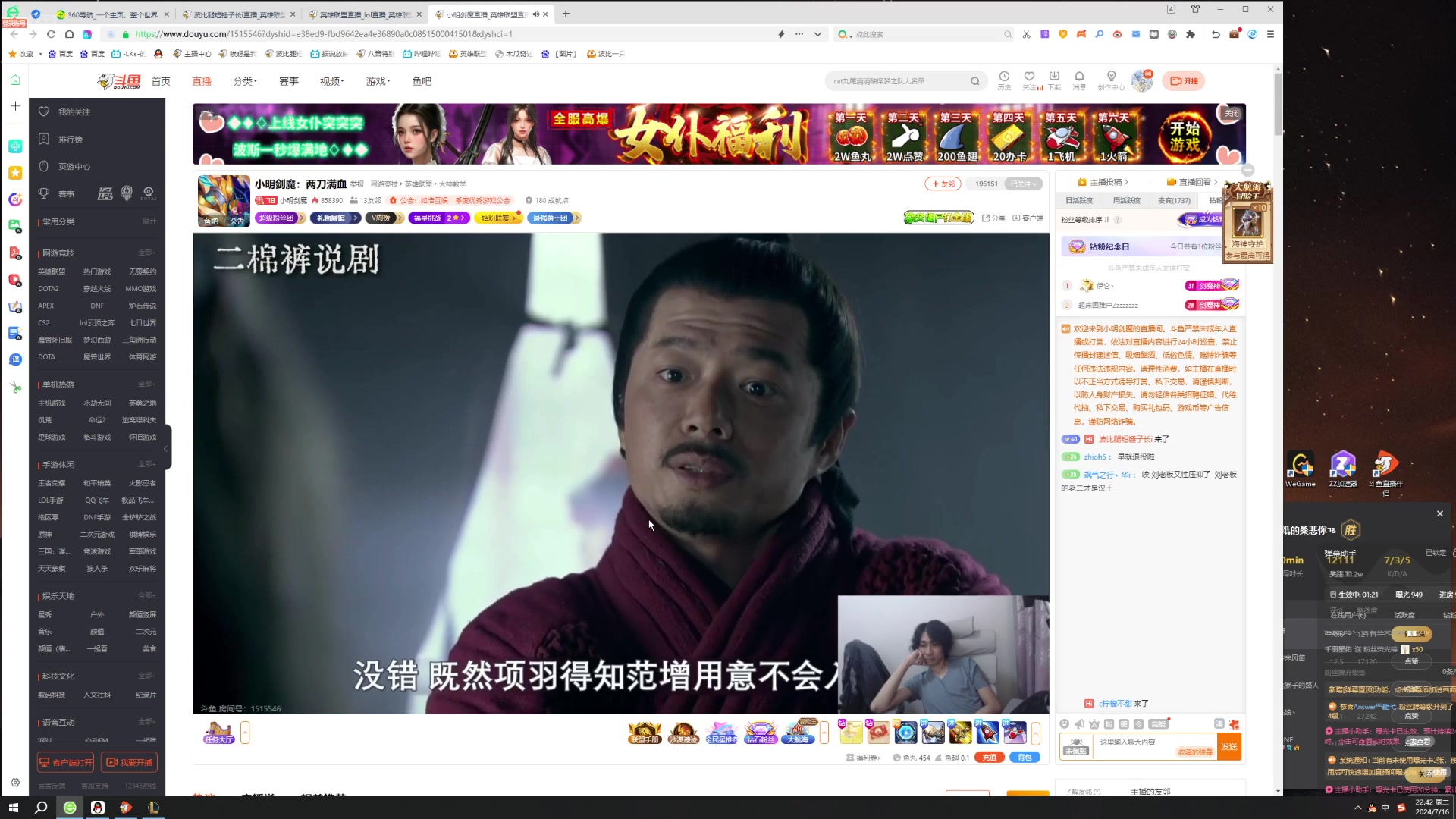
Task: Click the streamer avatar thumbnail
Action: pos(224,201)
